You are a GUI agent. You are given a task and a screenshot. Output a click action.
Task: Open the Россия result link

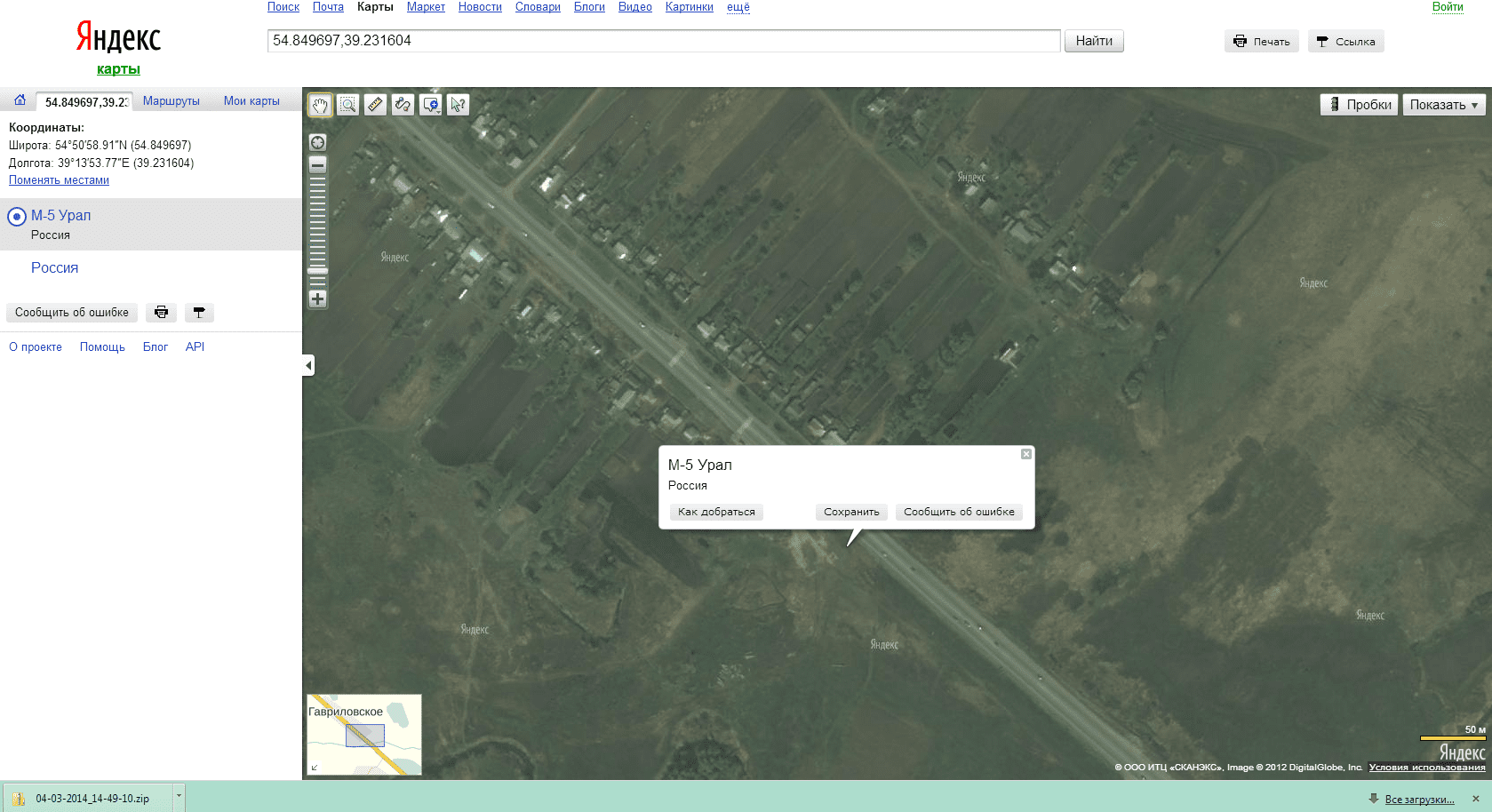pyautogui.click(x=54, y=267)
